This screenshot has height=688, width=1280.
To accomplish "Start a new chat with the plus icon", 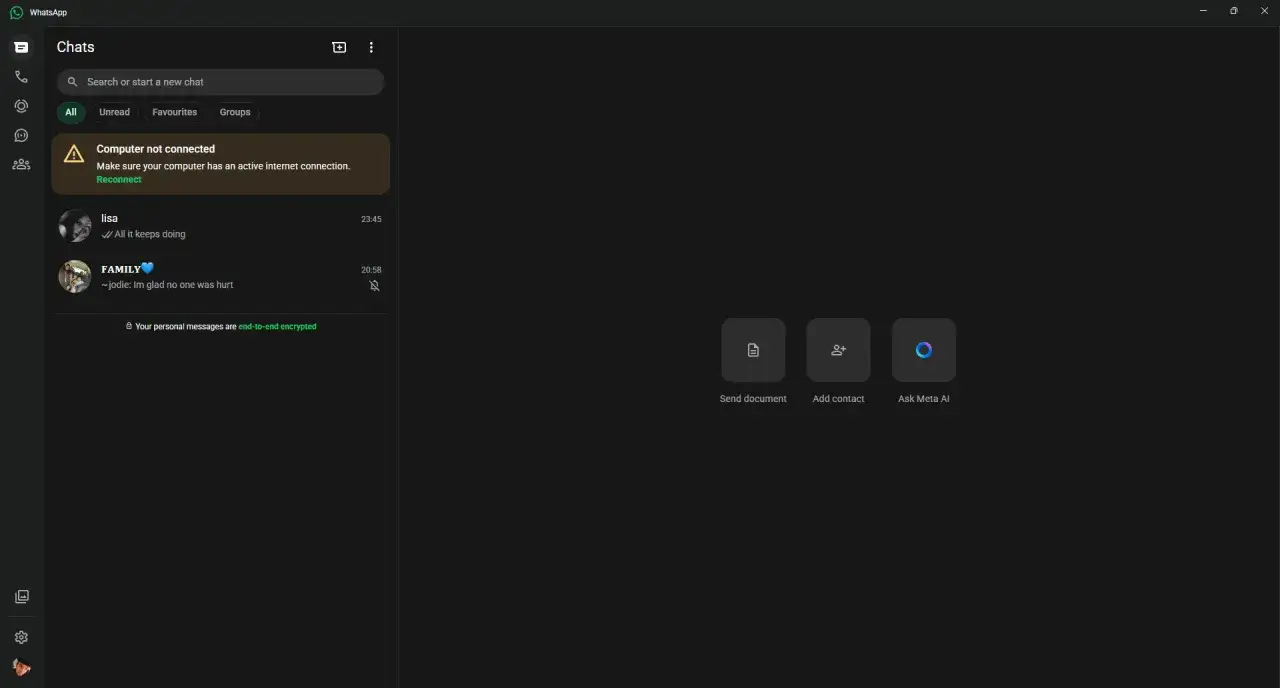I will pyautogui.click(x=339, y=47).
